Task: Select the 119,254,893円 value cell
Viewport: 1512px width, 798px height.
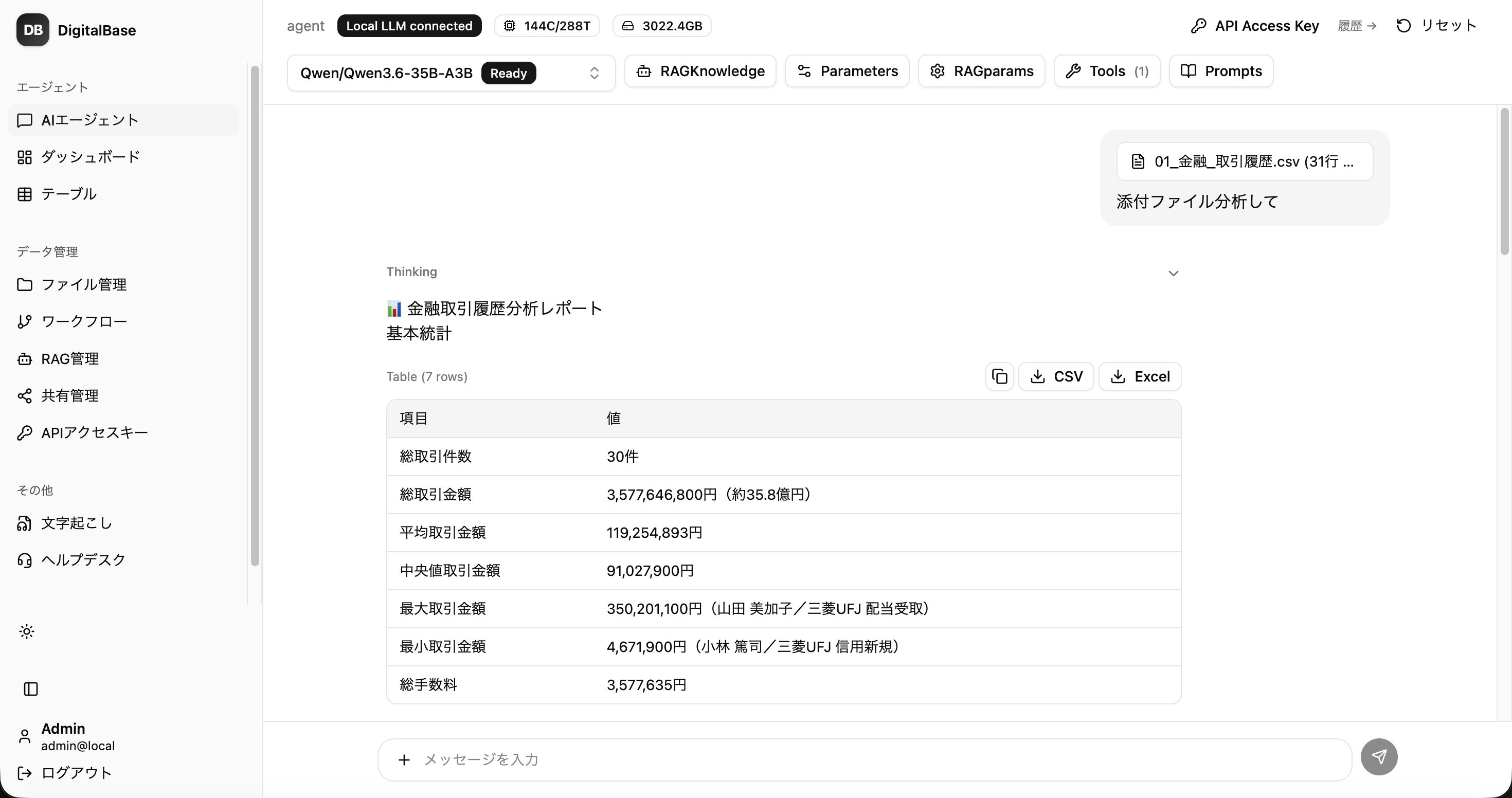Action: click(x=655, y=533)
